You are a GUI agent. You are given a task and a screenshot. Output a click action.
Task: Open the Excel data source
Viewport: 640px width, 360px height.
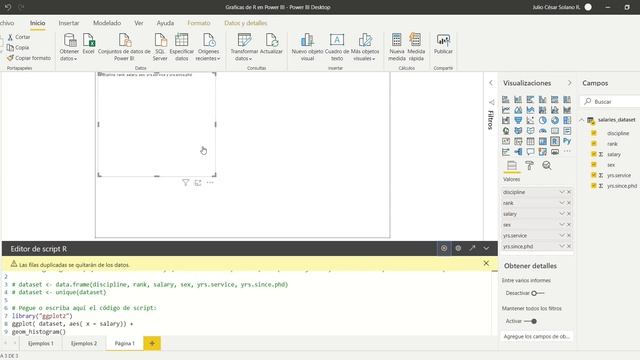89,41
